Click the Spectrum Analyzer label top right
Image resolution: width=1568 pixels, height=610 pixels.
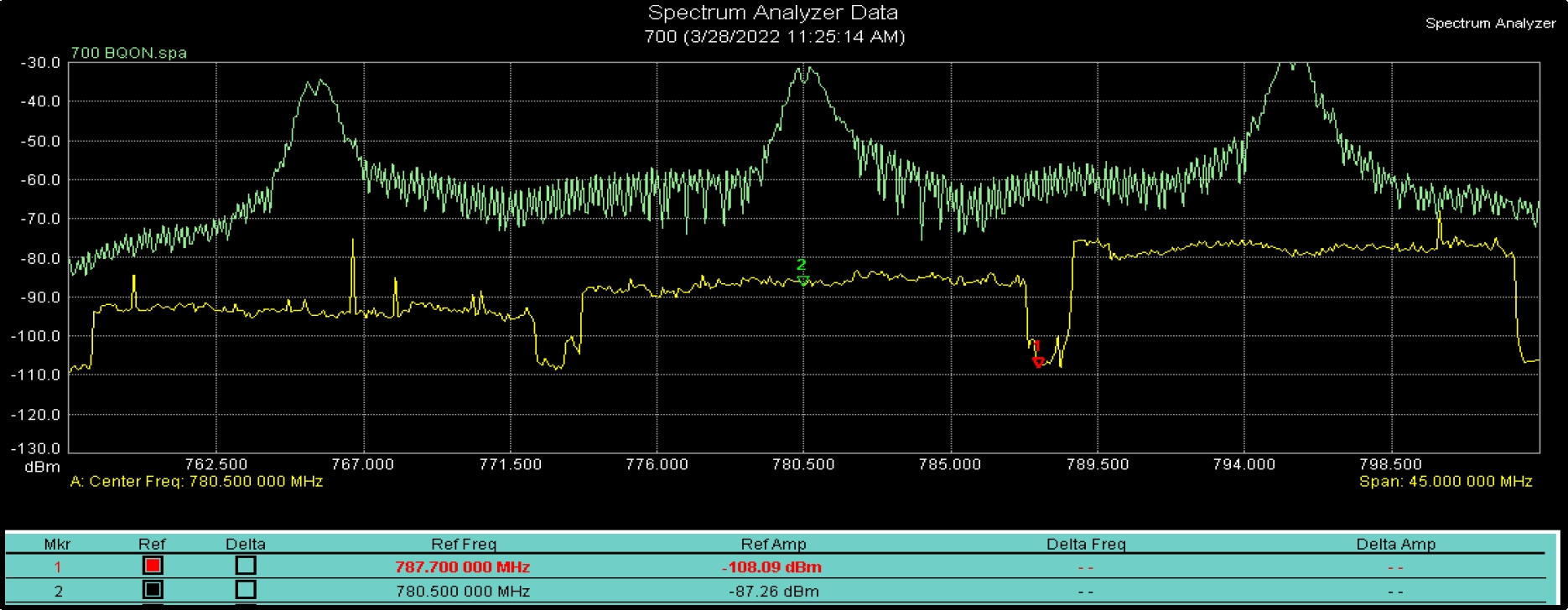pyautogui.click(x=1490, y=23)
